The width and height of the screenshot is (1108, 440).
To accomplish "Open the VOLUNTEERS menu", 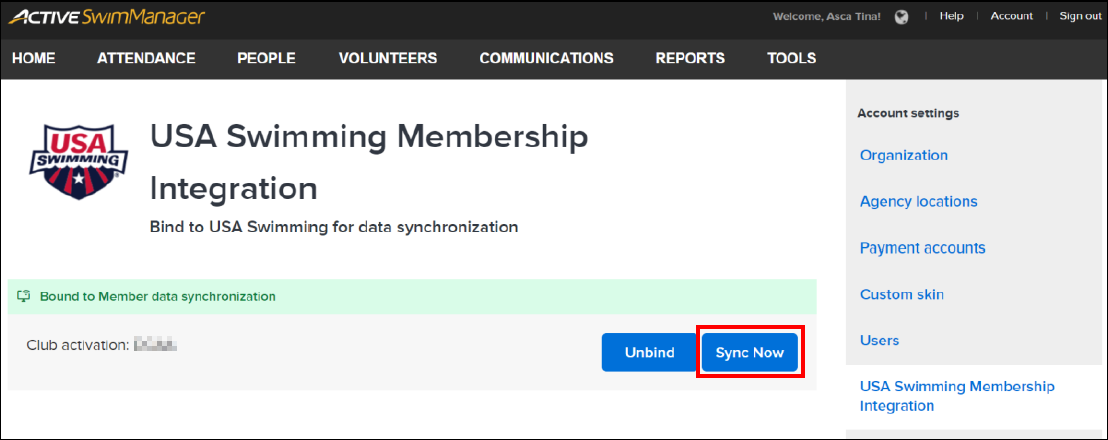I will click(x=388, y=58).
